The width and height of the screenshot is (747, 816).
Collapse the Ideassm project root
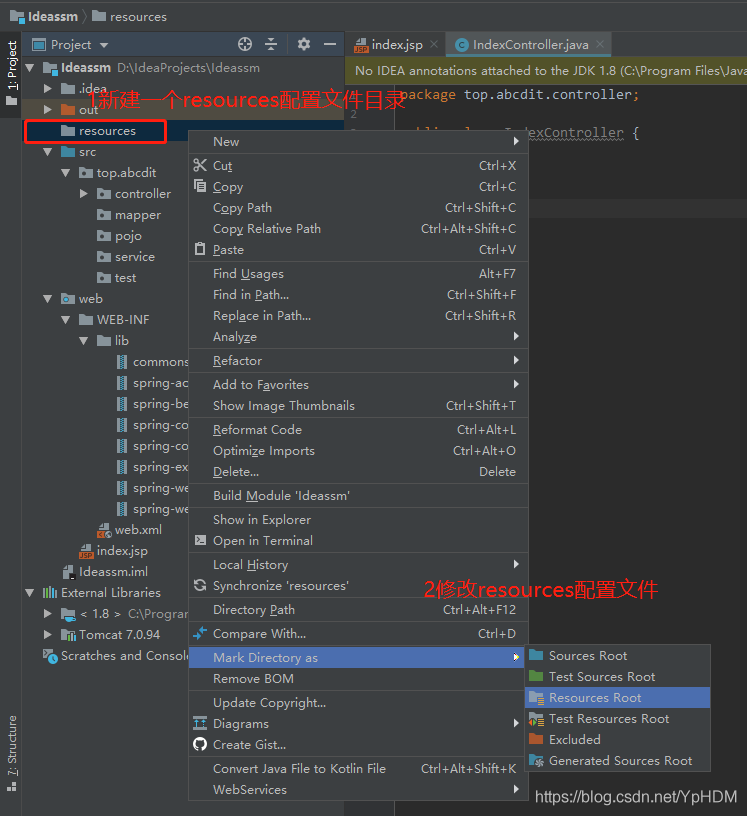[x=30, y=68]
